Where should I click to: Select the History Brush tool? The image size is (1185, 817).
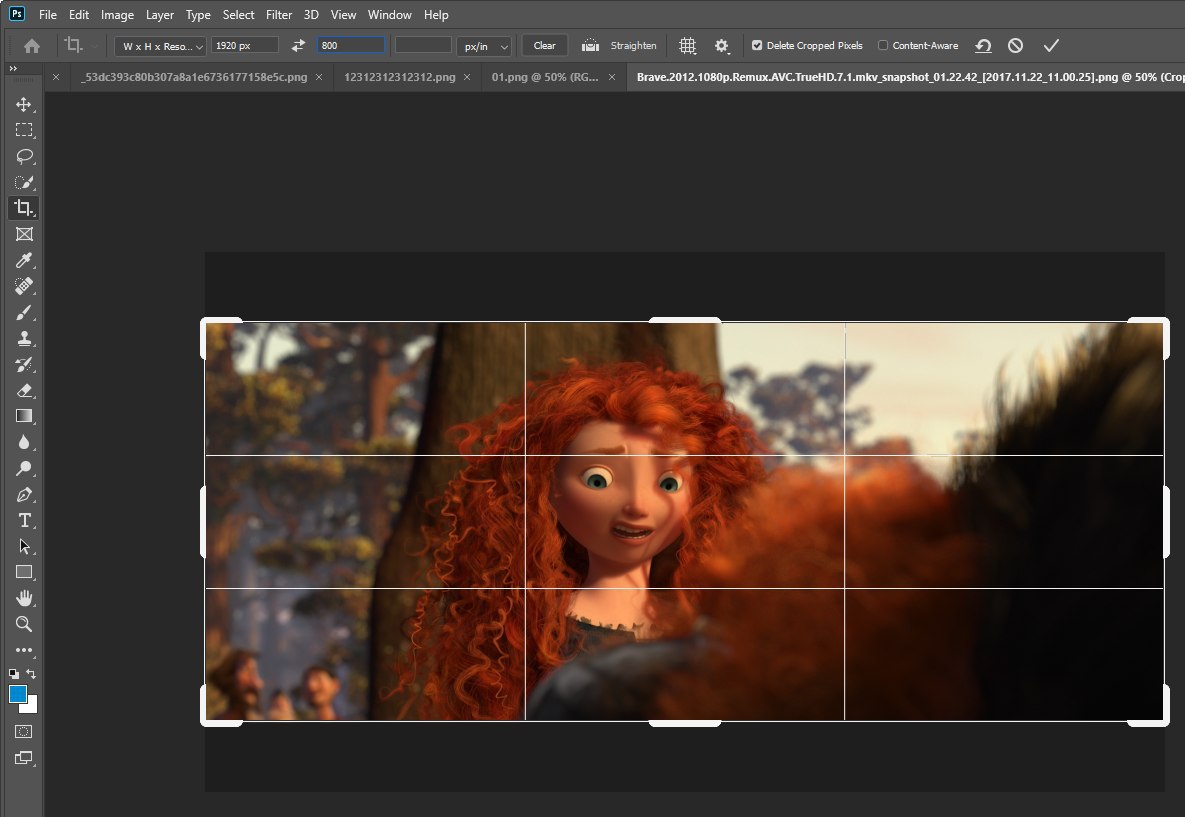(x=23, y=364)
